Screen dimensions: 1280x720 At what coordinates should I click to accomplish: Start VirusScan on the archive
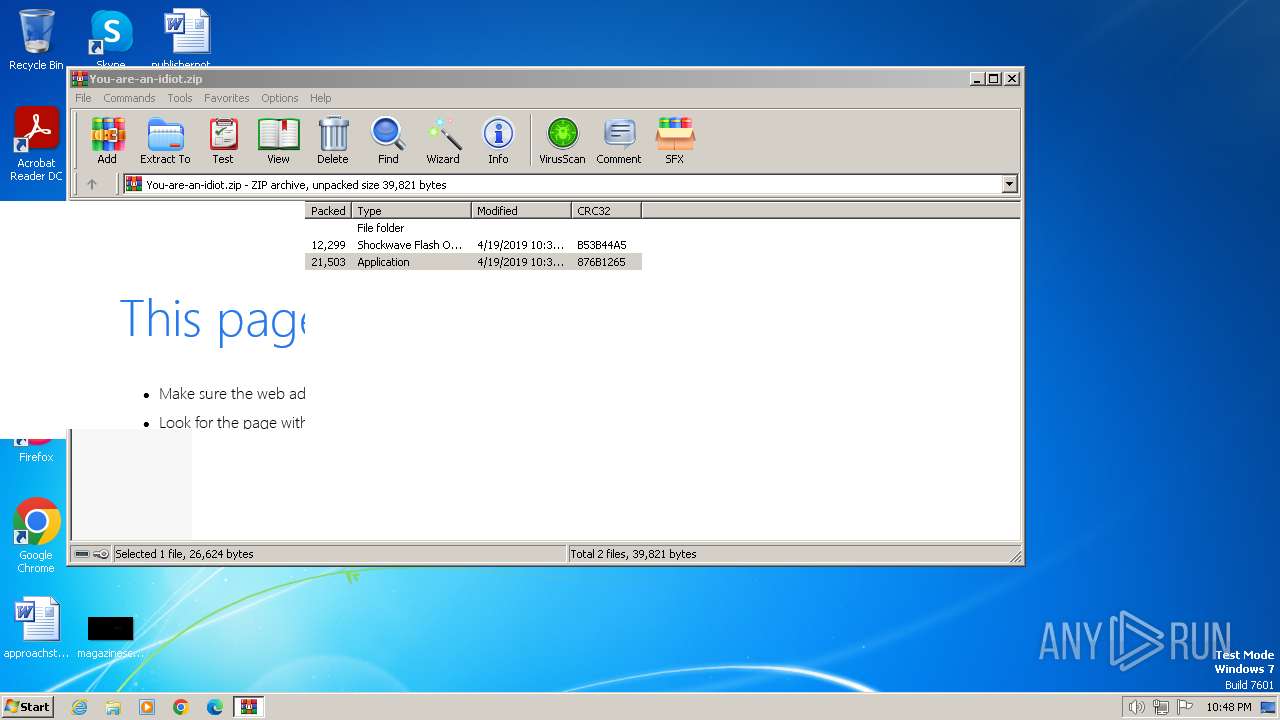562,141
